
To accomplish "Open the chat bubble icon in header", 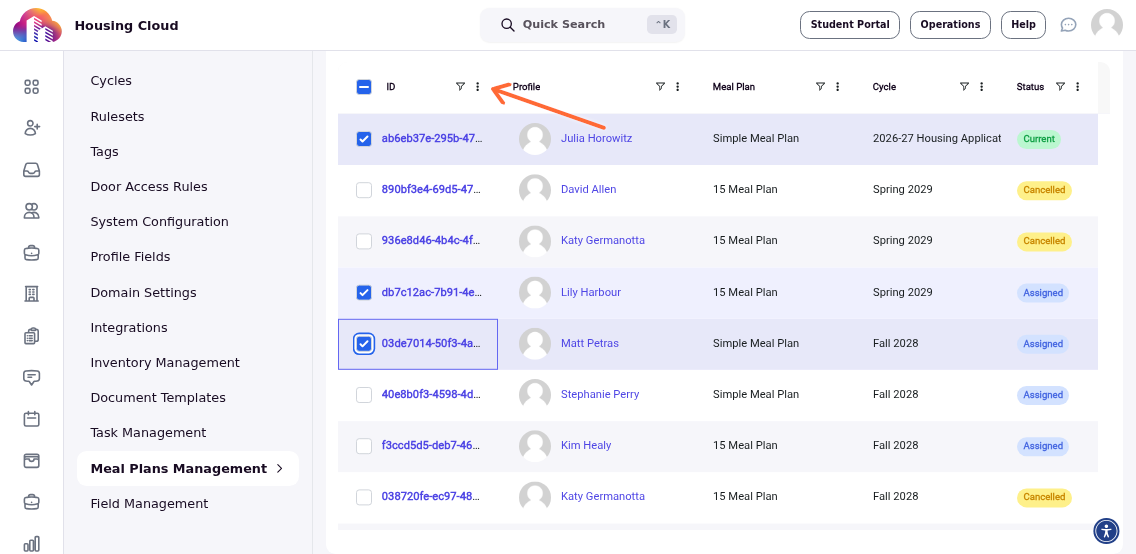I will click(1068, 25).
